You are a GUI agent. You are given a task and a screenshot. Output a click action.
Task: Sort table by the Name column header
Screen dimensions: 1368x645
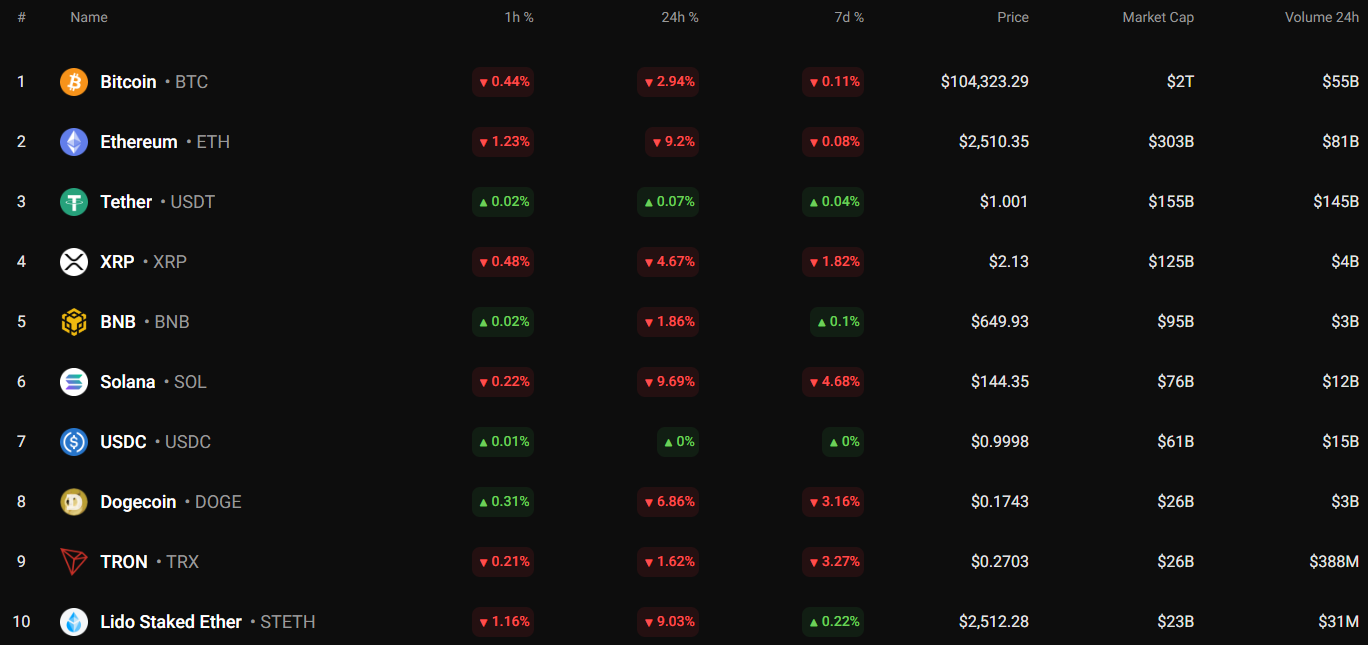pyautogui.click(x=89, y=17)
